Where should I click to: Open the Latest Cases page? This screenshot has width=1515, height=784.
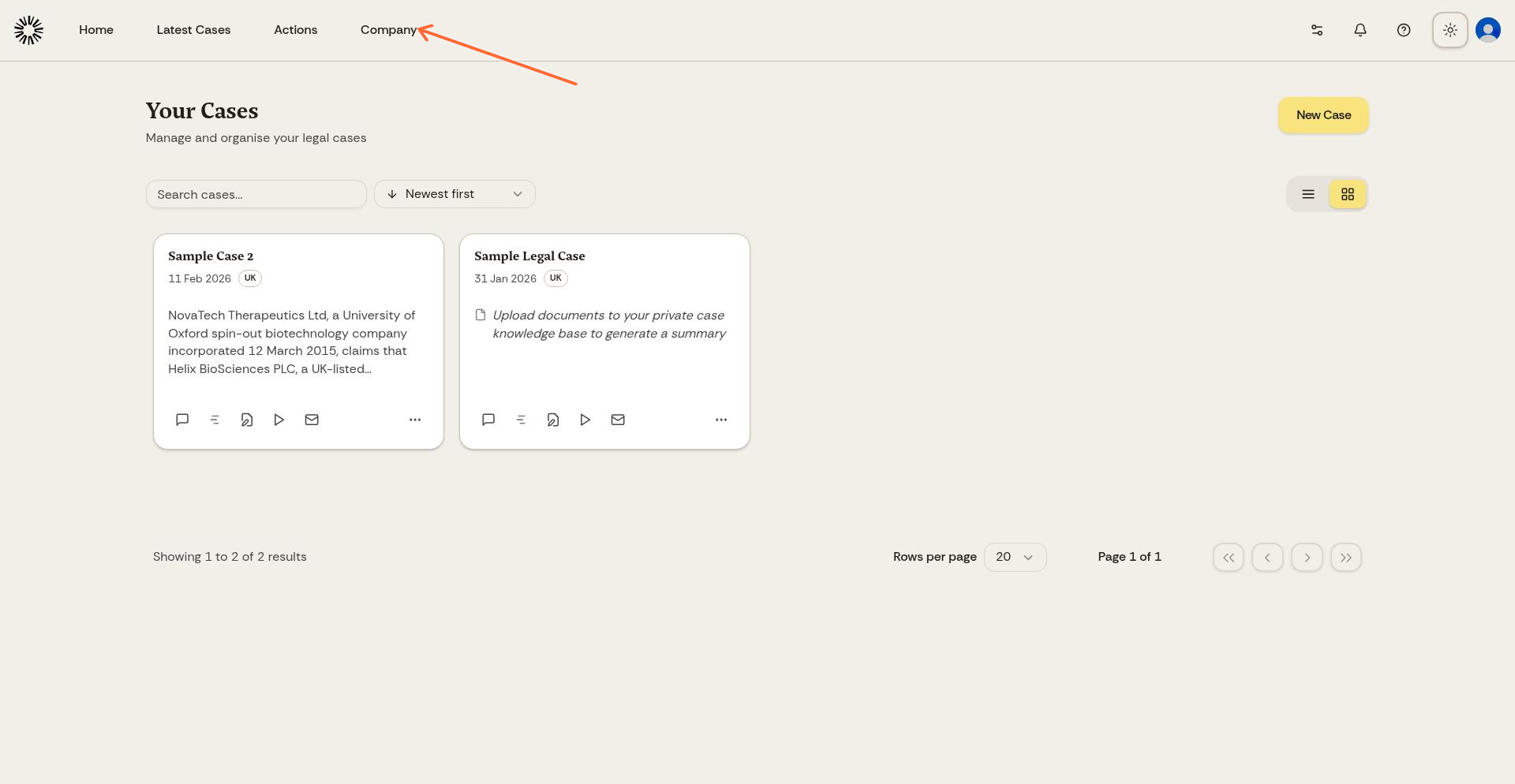[x=193, y=30]
